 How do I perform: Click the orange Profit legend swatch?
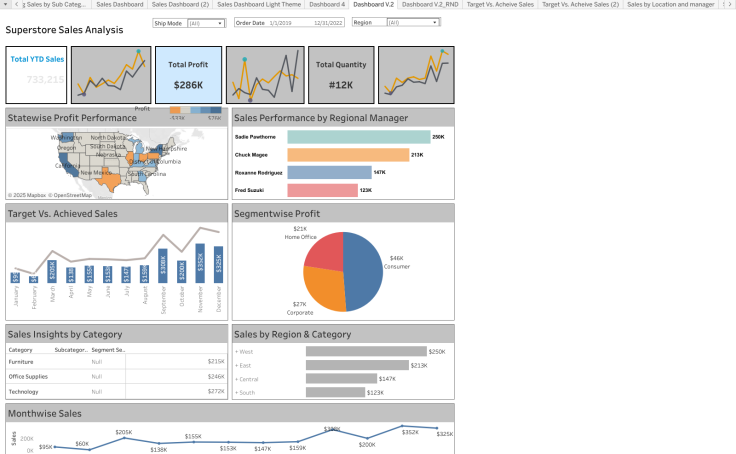click(x=175, y=110)
